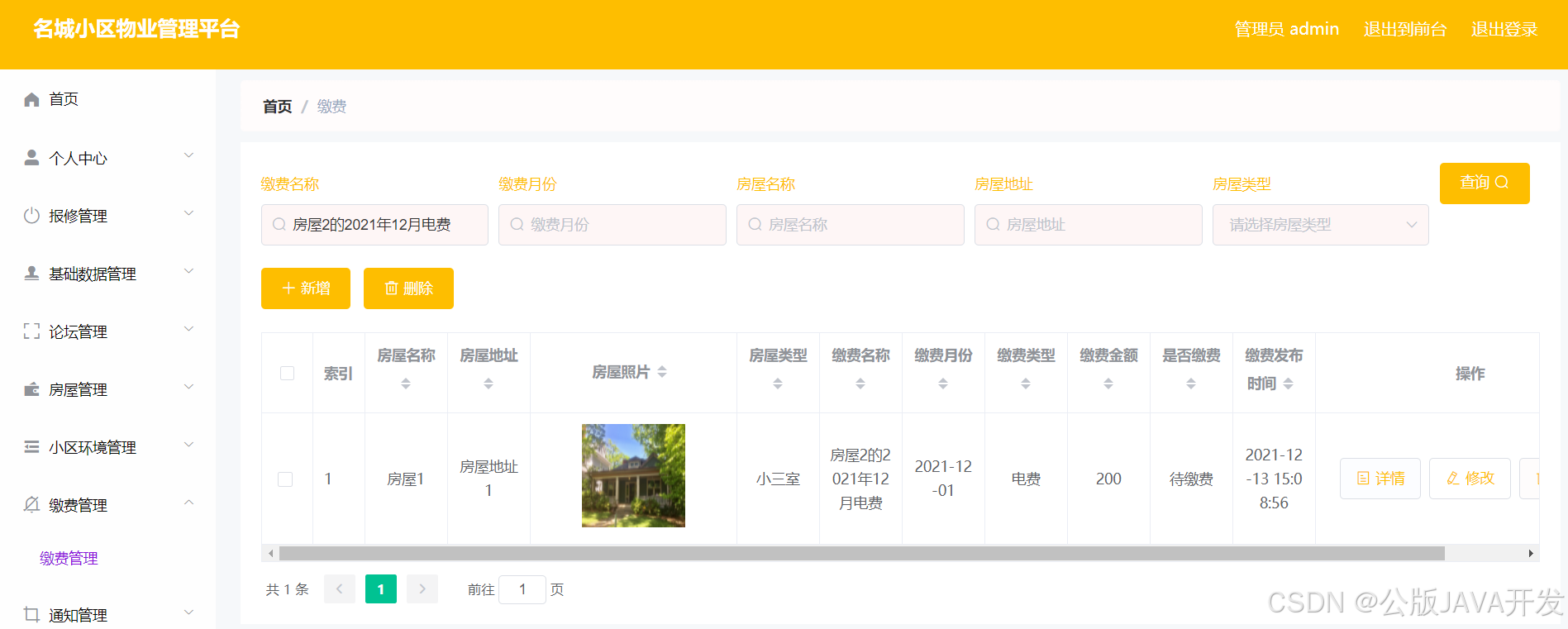Click the 删除 delete button
This screenshot has width=1568, height=629.
pyautogui.click(x=408, y=288)
